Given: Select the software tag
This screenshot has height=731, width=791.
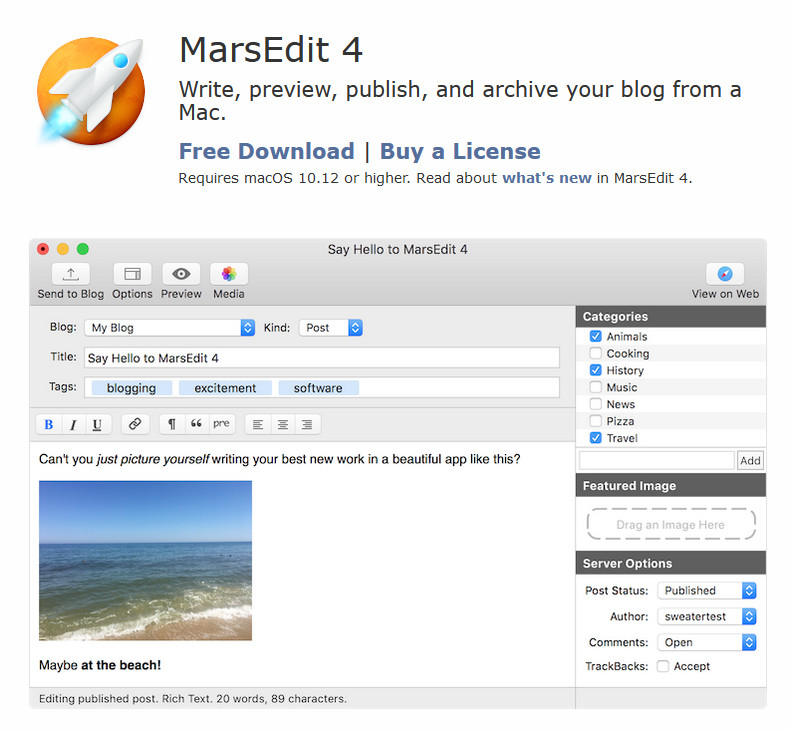Looking at the screenshot, I should click(x=318, y=388).
